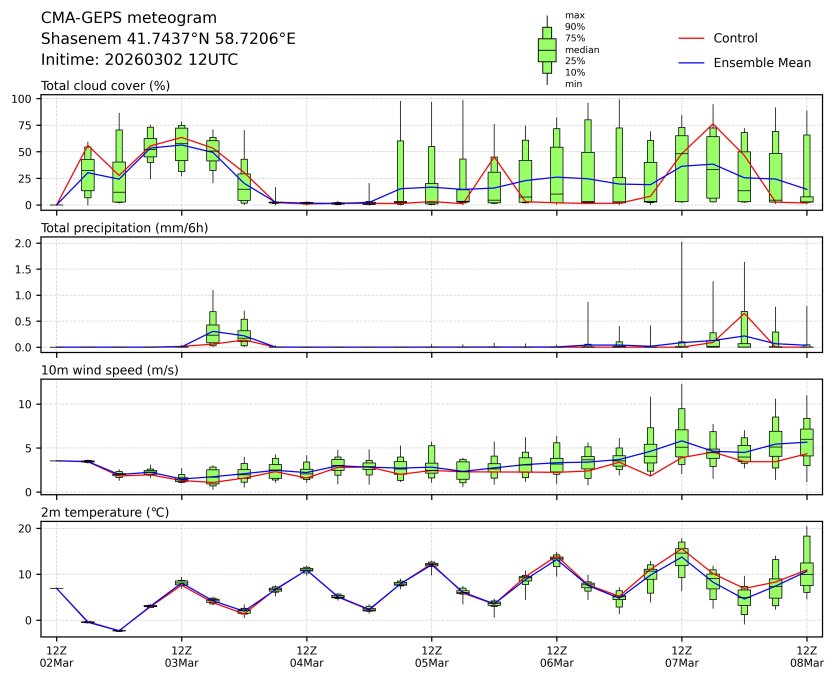
Task: Select the Control legend label
Action: [x=735, y=39]
